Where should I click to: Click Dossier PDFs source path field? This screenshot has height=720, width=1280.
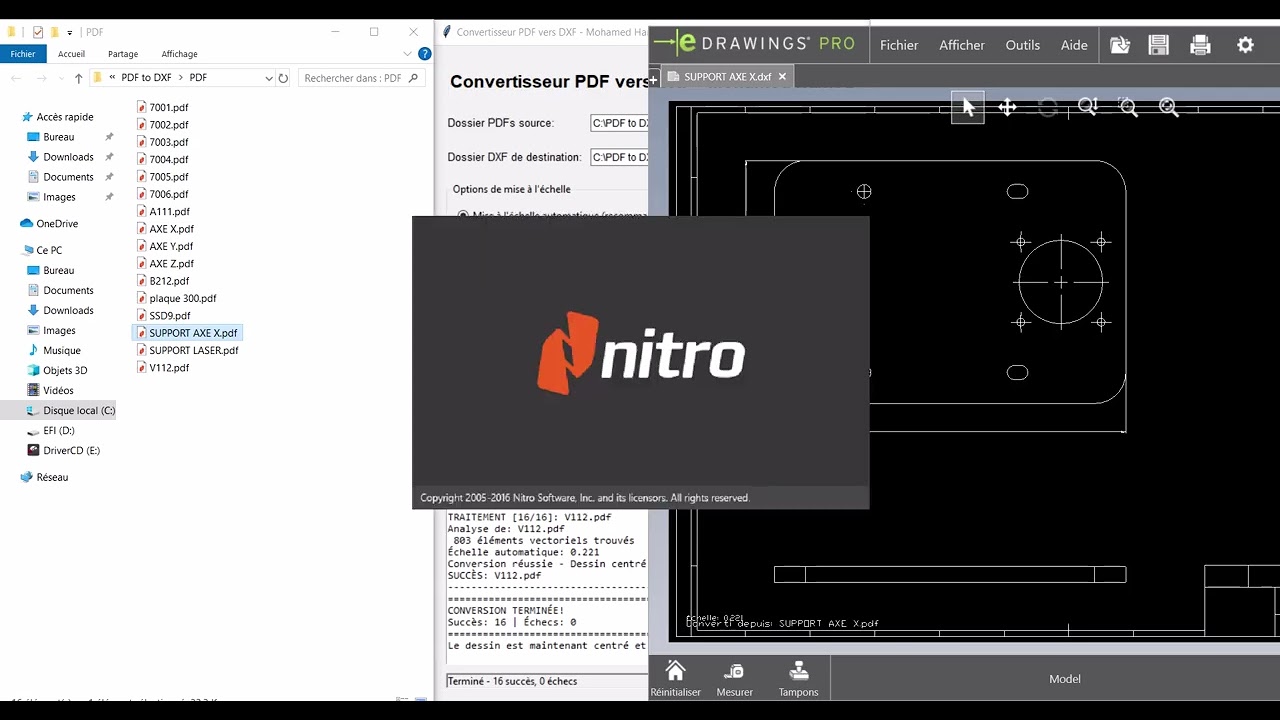(x=619, y=123)
